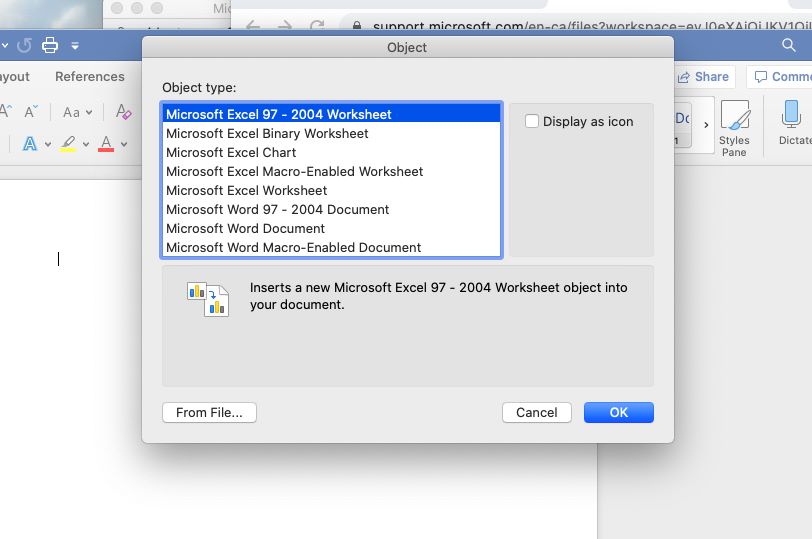Click the Redo arrow icon in Word toolbar
Image resolution: width=812 pixels, height=539 pixels.
click(x=24, y=46)
